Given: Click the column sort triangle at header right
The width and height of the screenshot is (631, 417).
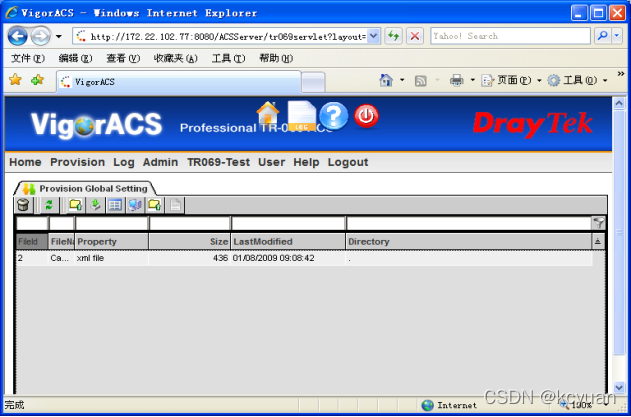Looking at the screenshot, I should 598,242.
